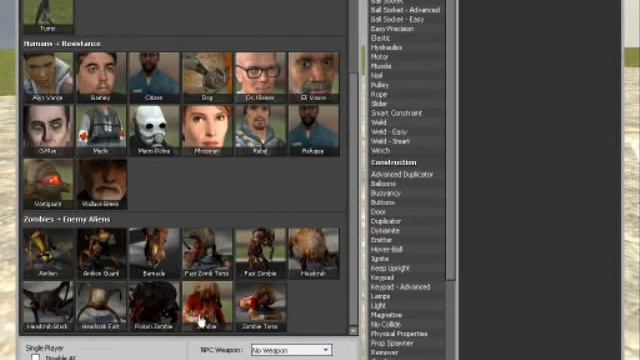Image resolution: width=640 pixels, height=360 pixels.
Task: Select the Weld - Easy tool
Action: (x=389, y=132)
